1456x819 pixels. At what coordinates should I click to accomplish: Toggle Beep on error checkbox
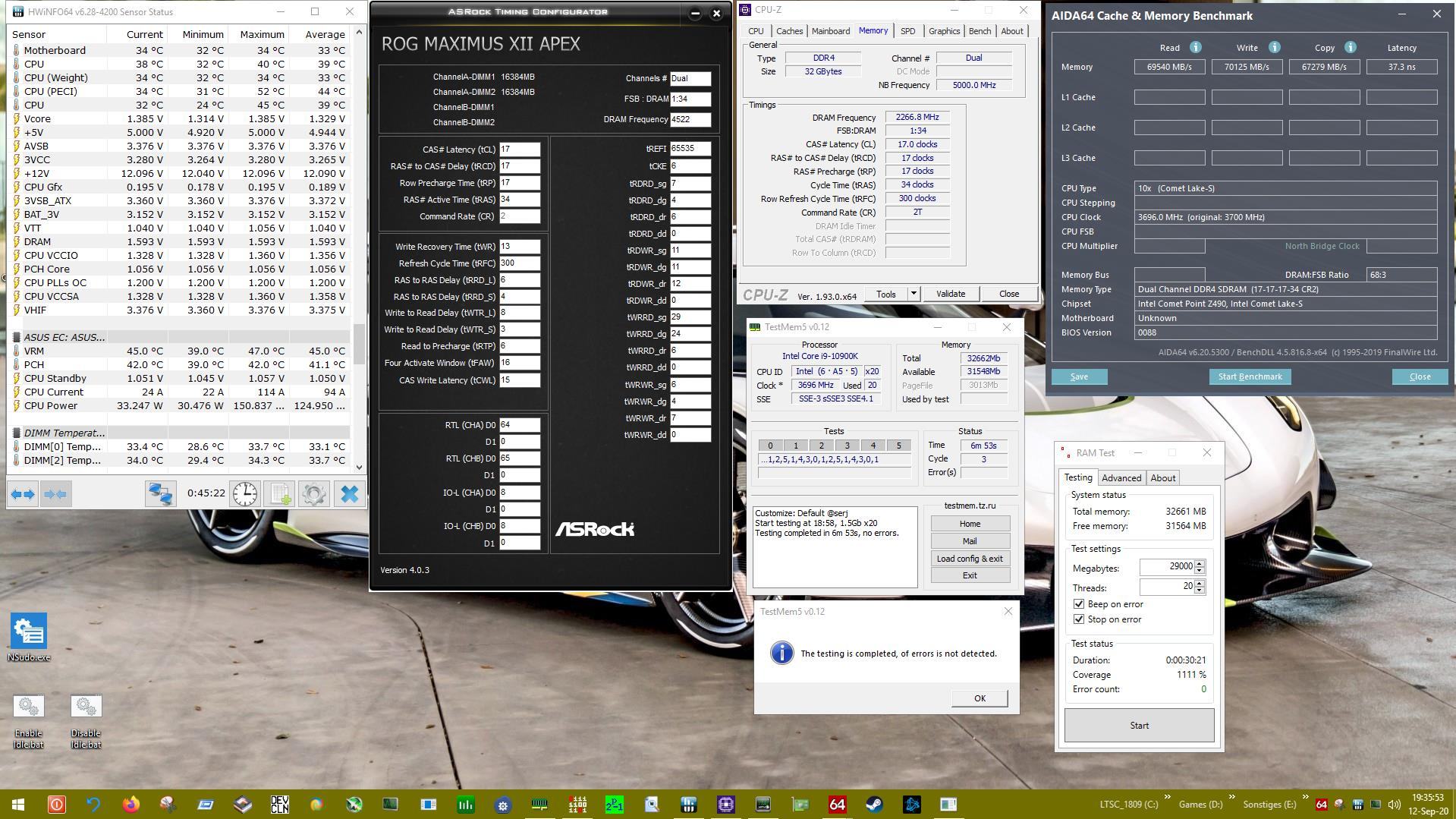click(1079, 604)
